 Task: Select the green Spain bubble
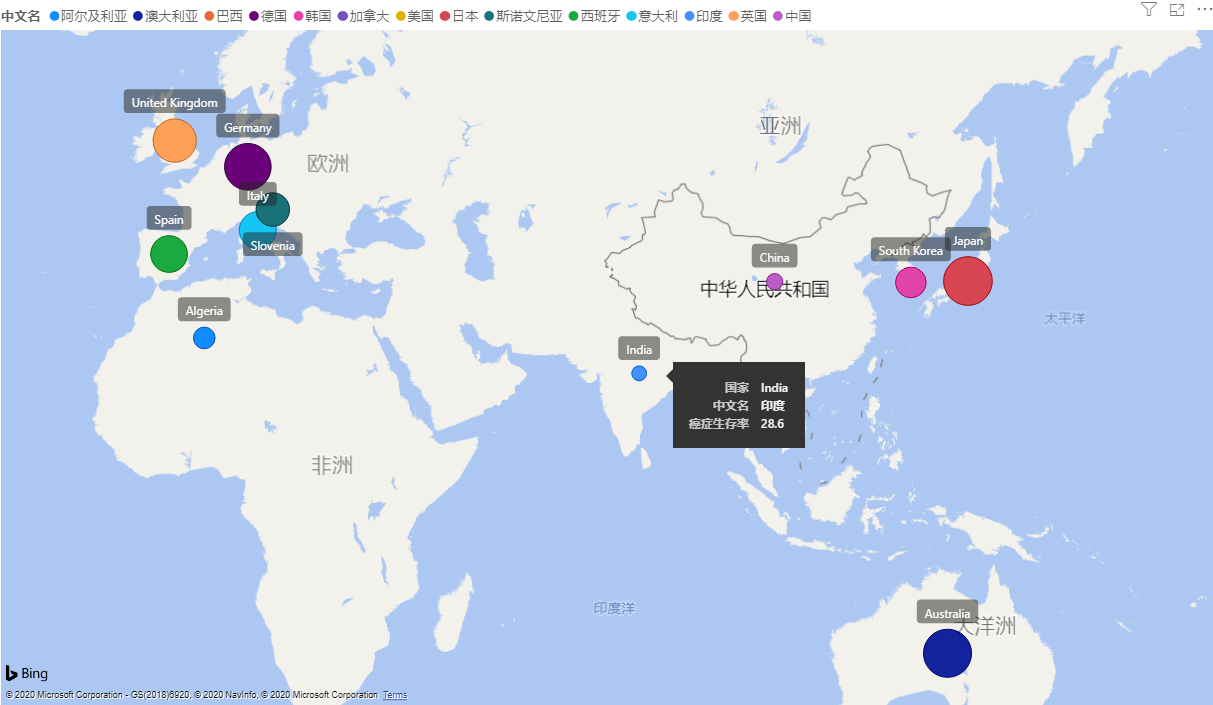click(169, 254)
